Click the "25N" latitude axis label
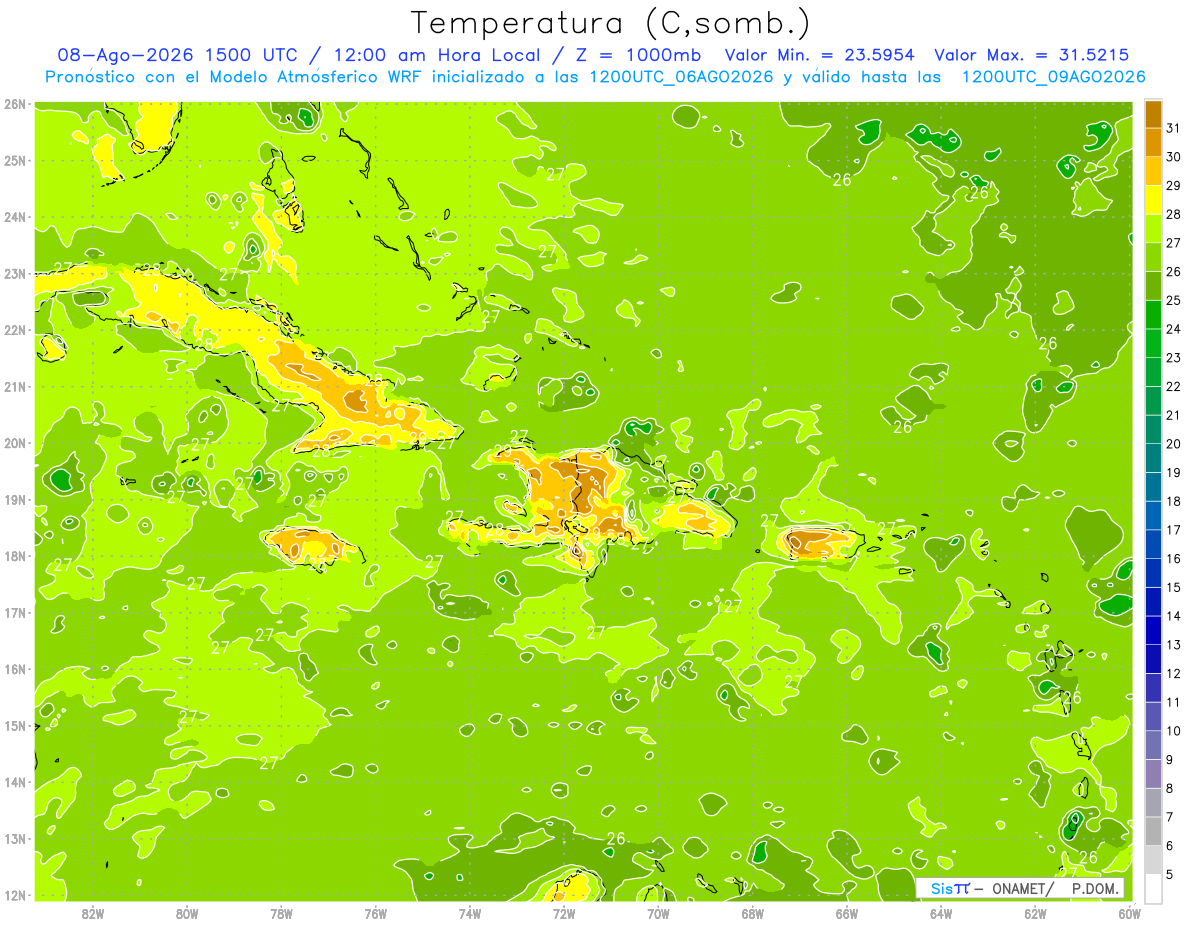The width and height of the screenshot is (1200, 927). 15,160
